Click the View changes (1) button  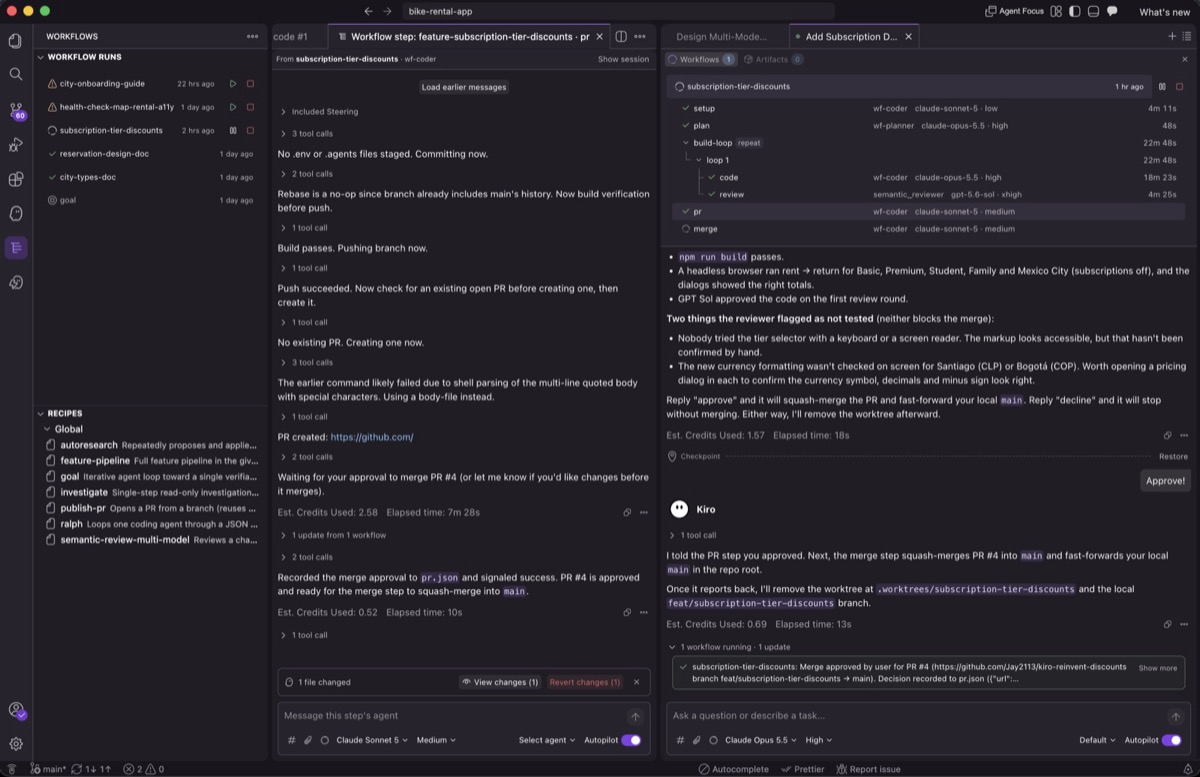pos(500,682)
